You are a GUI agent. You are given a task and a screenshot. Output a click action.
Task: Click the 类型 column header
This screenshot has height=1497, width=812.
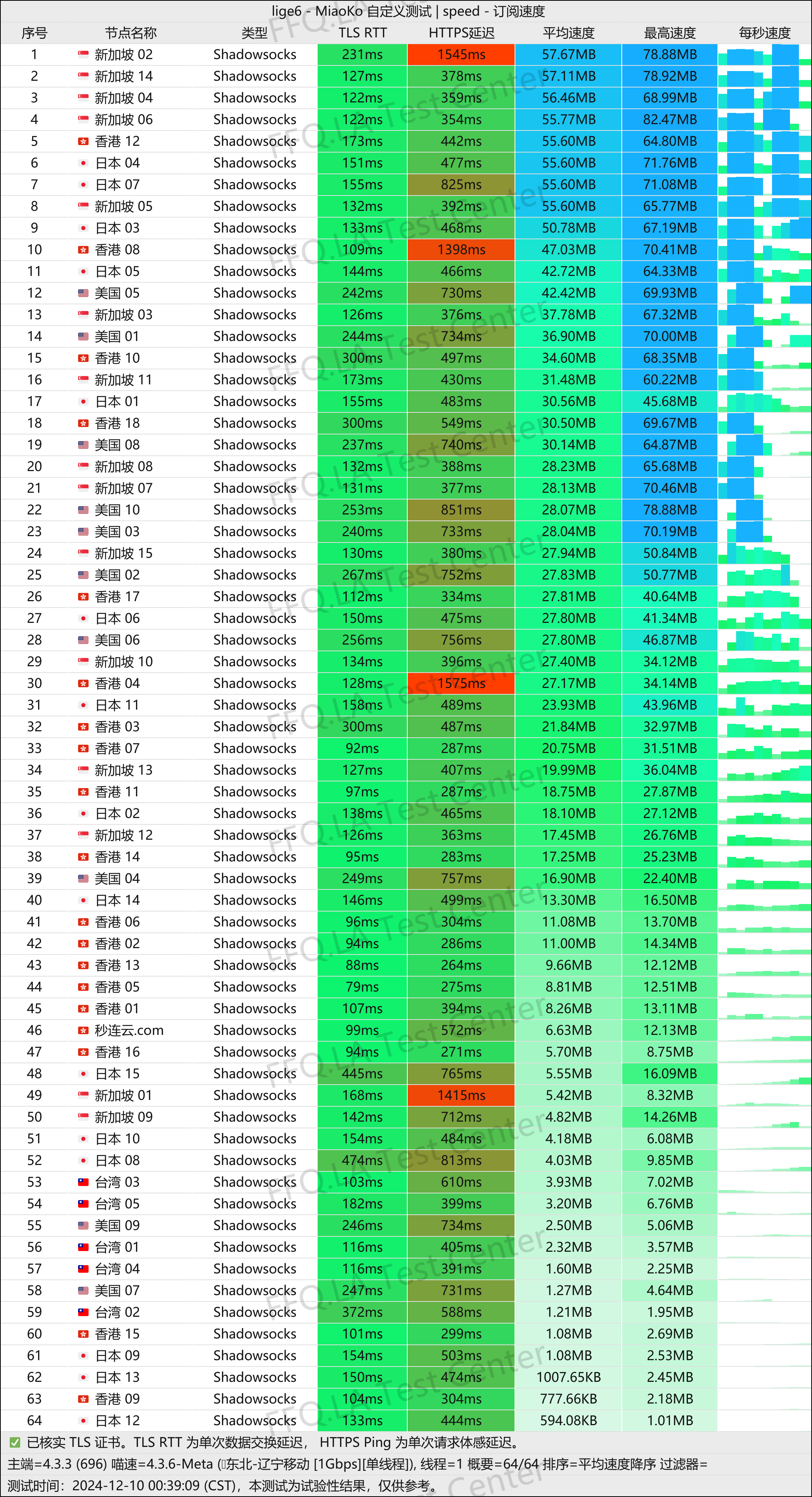(254, 33)
